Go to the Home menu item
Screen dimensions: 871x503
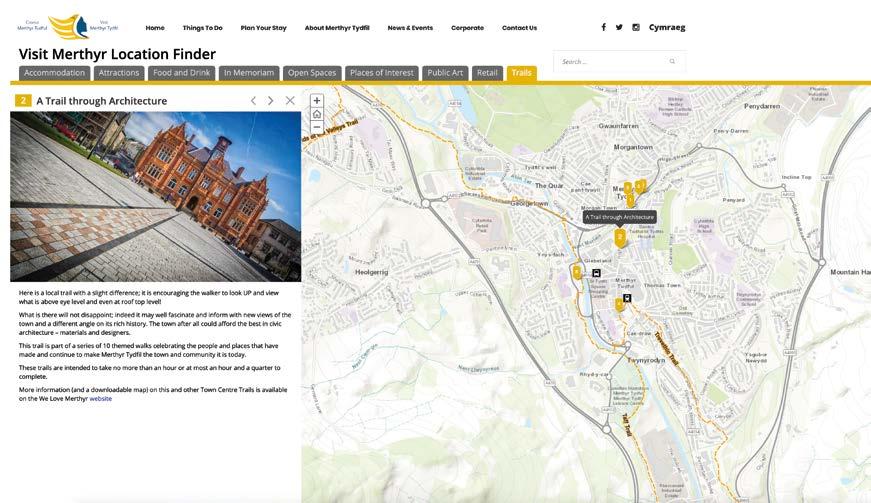155,28
